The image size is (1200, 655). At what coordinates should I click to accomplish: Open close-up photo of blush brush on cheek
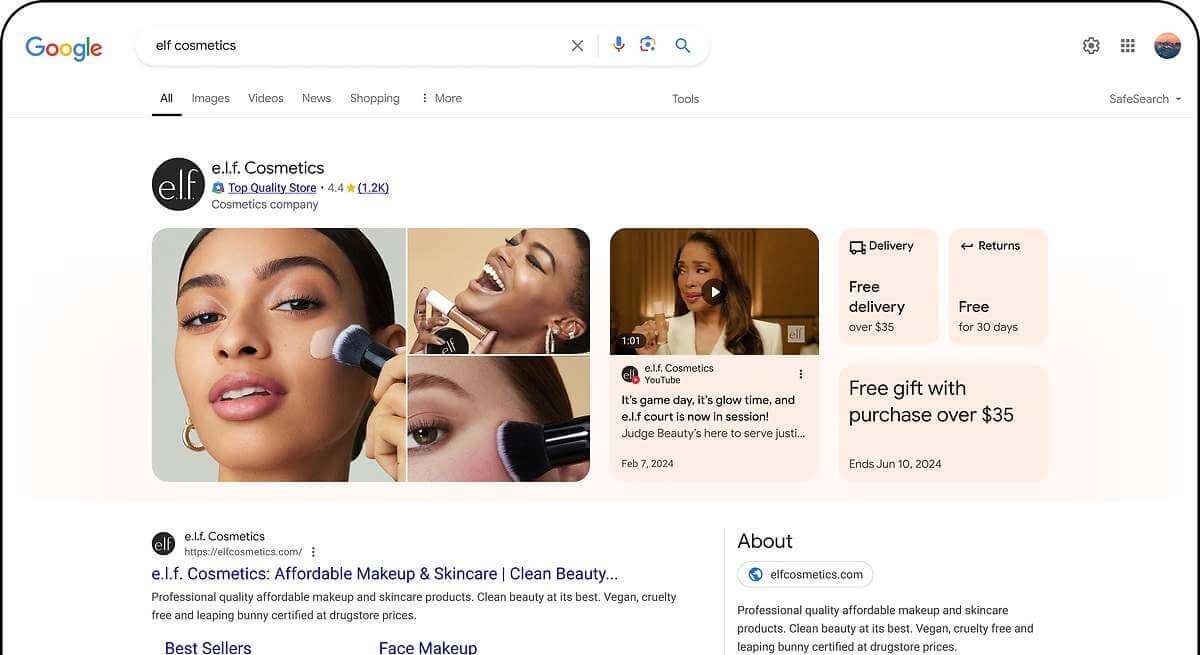[499, 419]
